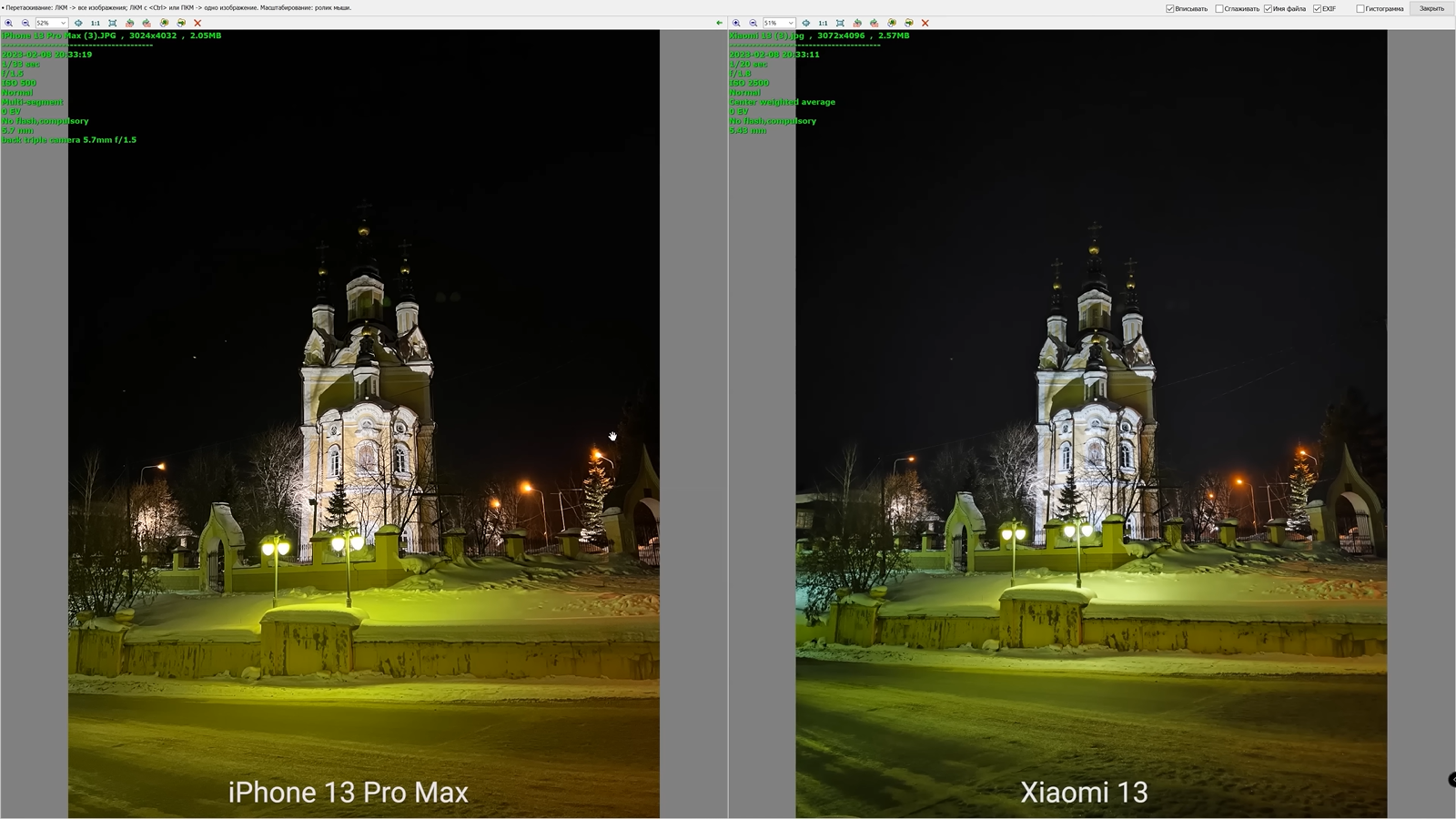Enable the Сглаживать checkbox
Image resolution: width=1456 pixels, height=819 pixels.
click(1219, 9)
